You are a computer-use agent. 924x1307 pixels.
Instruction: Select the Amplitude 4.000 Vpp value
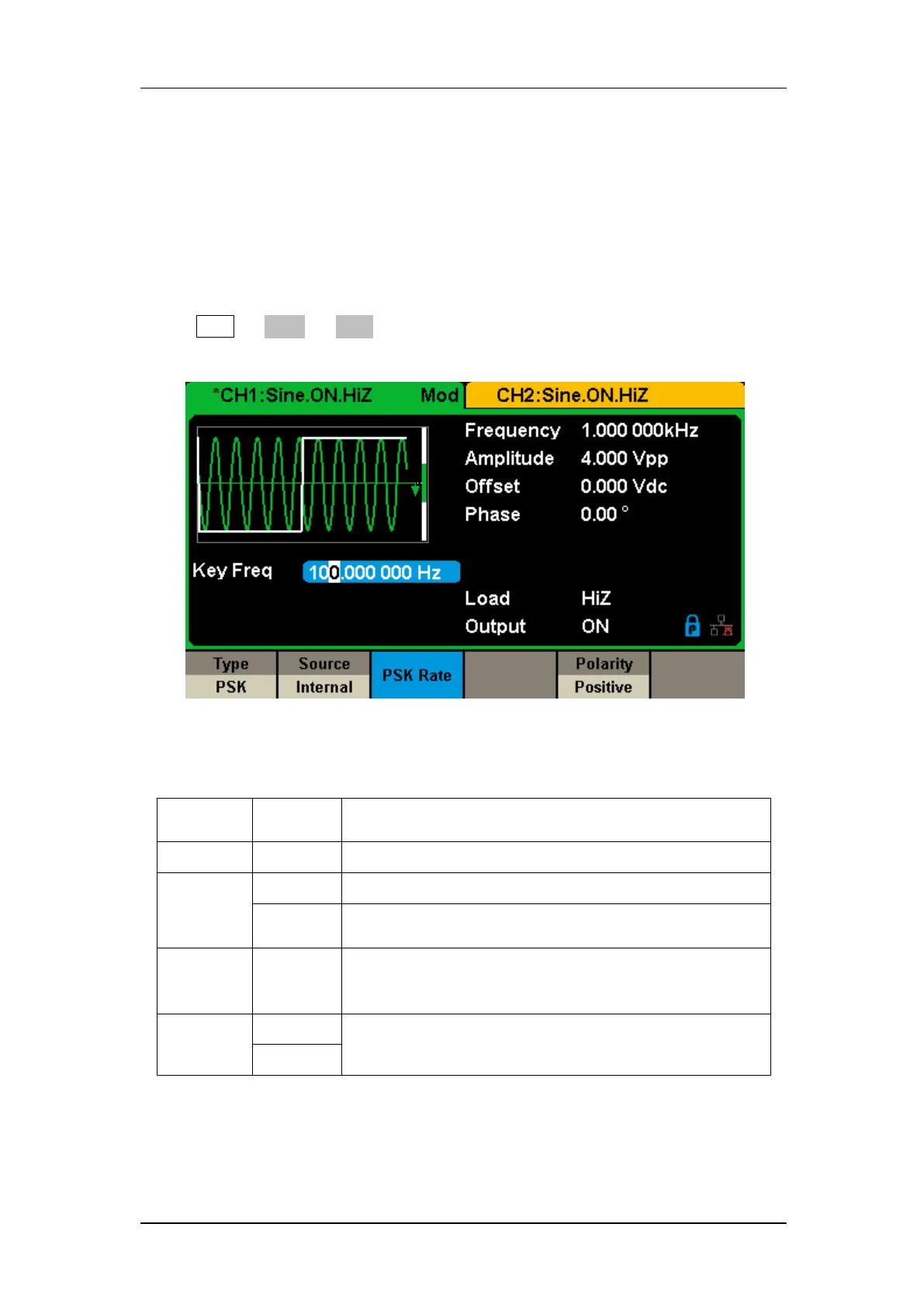click(x=625, y=459)
